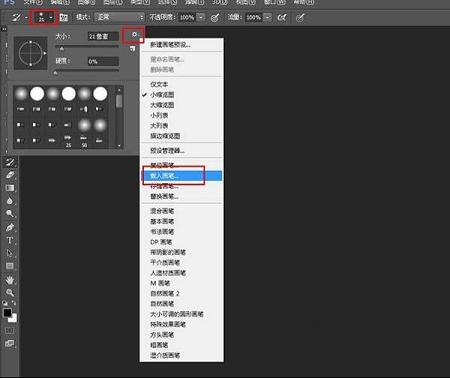Open the flow (流量) slider arrow
This screenshot has height=378, width=450.
[268, 17]
